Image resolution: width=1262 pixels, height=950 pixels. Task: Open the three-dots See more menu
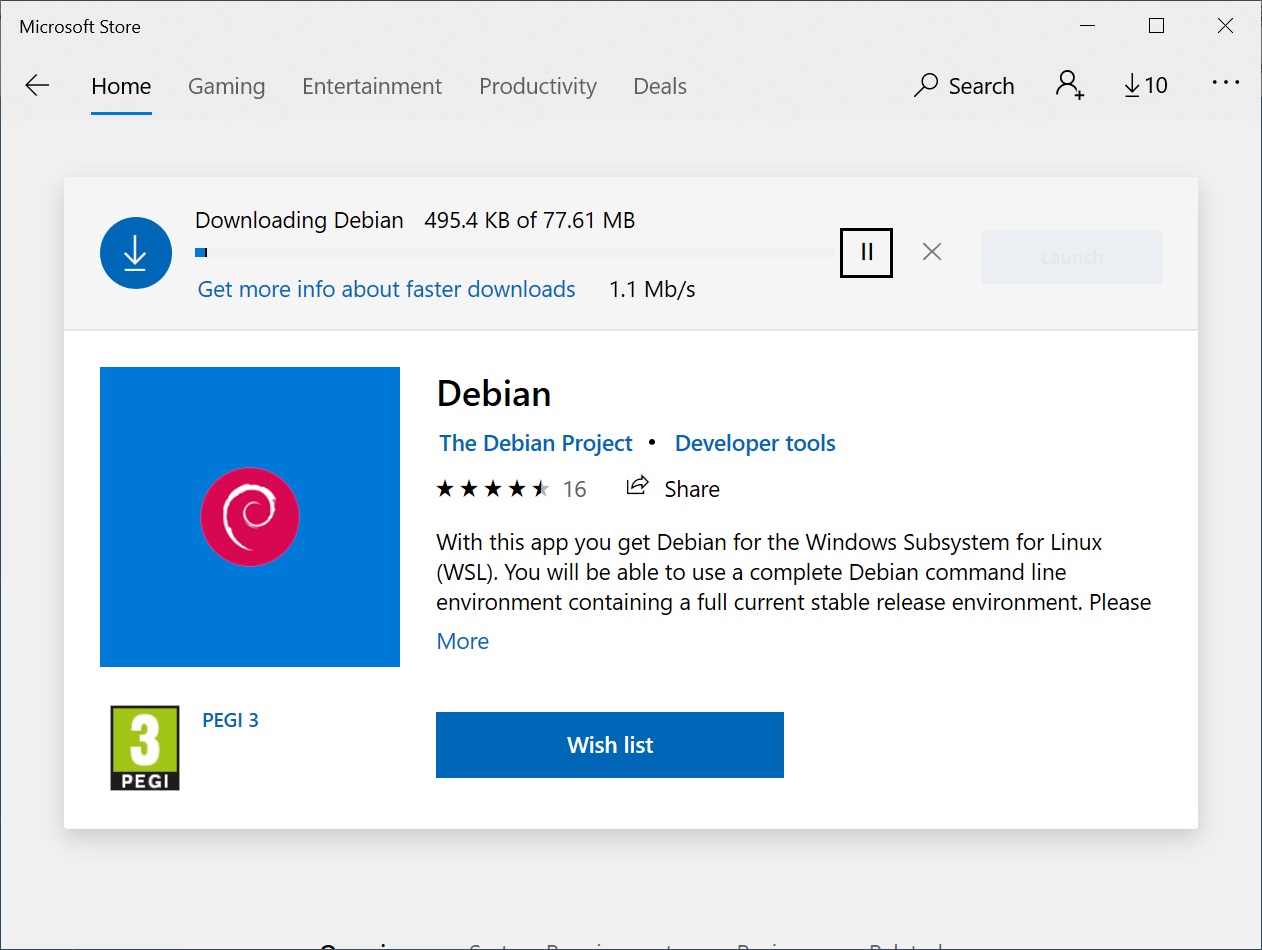(1226, 84)
